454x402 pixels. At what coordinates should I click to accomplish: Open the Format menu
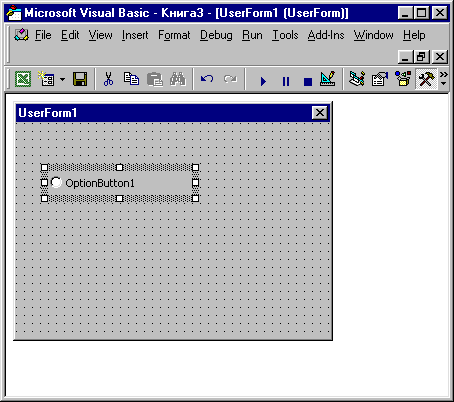click(x=174, y=35)
